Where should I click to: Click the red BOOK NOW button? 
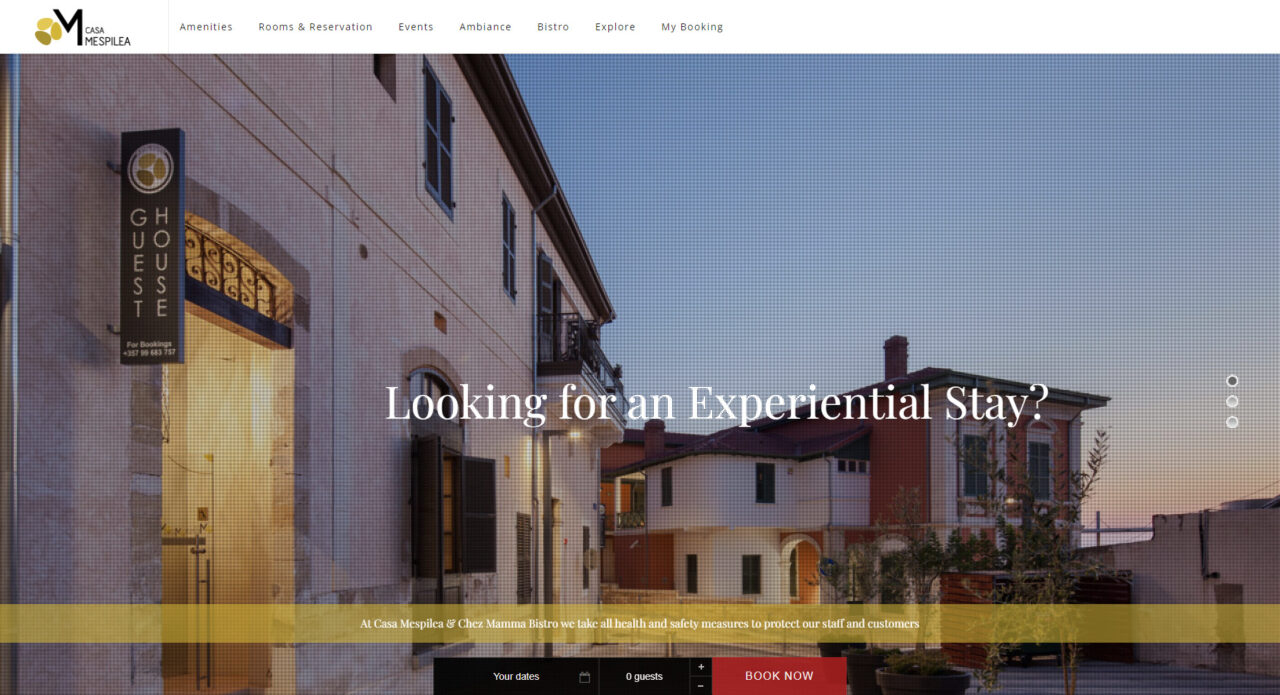[779, 676]
